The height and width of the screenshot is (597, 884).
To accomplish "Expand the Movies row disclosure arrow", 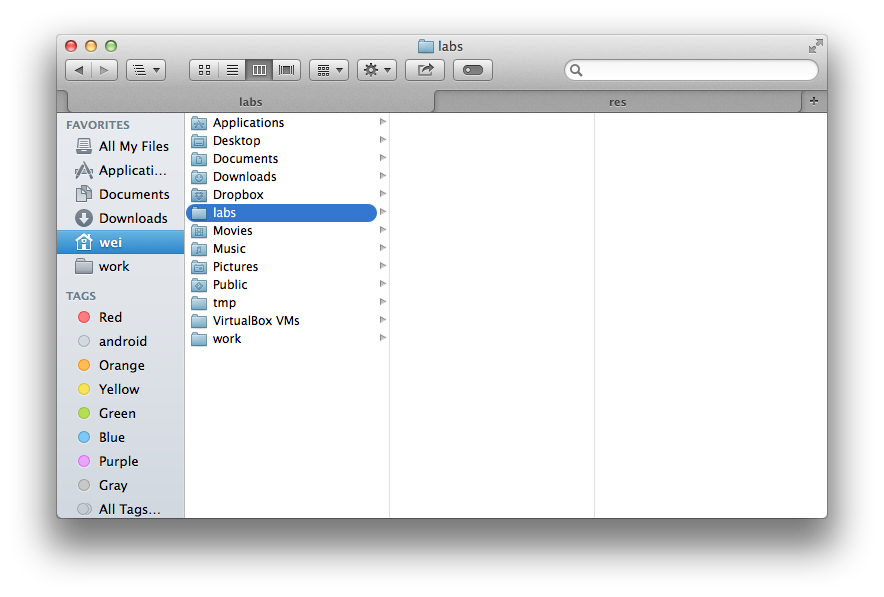I will click(x=383, y=230).
